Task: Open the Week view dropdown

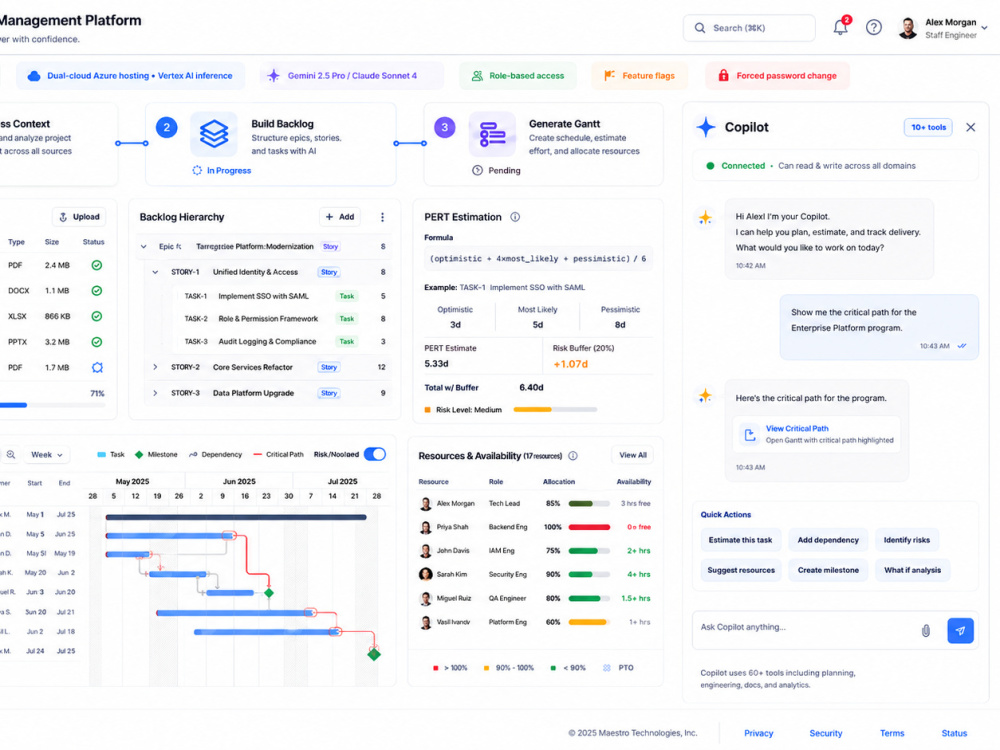Action: point(47,455)
